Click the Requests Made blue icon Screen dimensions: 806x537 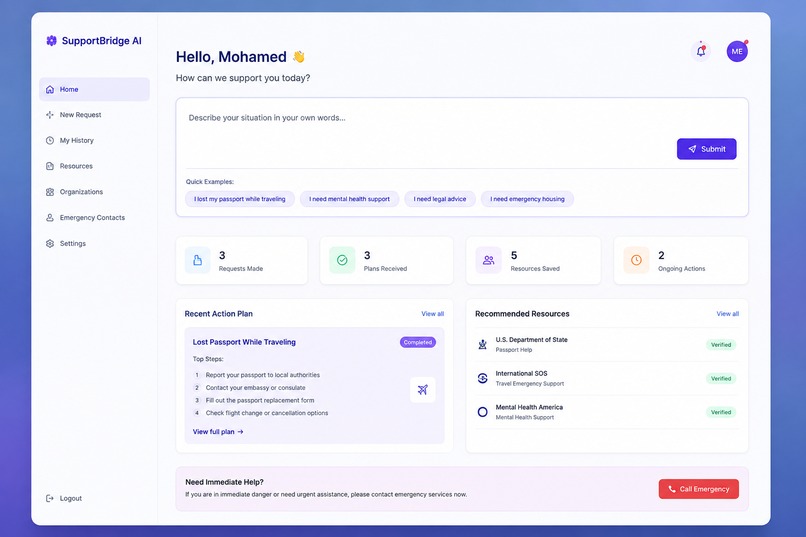click(197, 260)
